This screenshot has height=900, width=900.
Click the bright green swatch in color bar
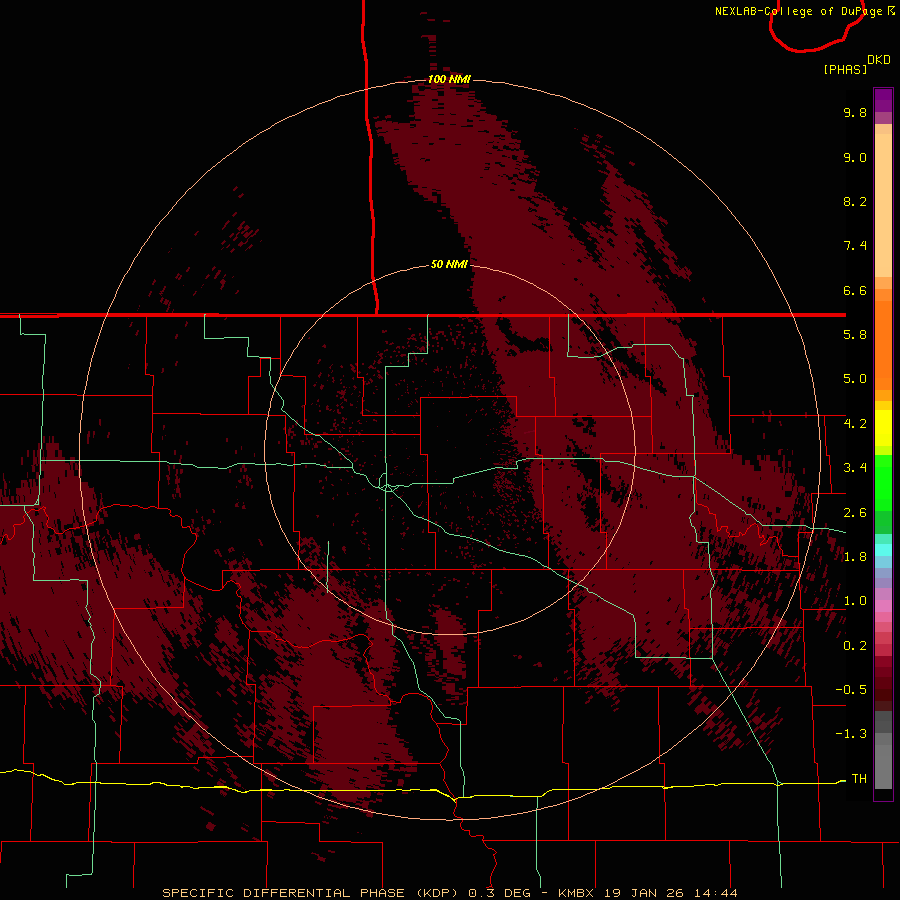[x=883, y=482]
